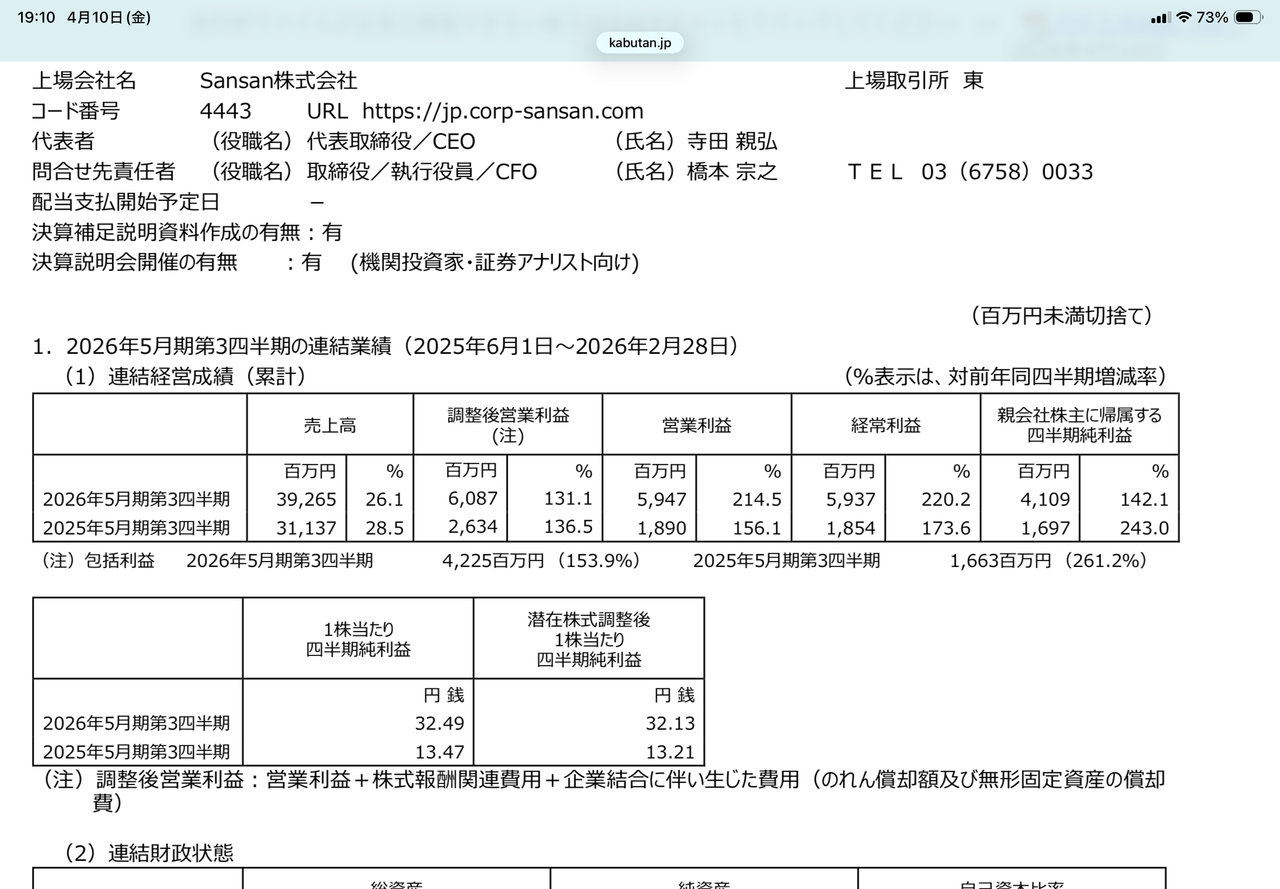This screenshot has width=1280, height=889.
Task: Tap the Wi-Fi status icon
Action: tap(1184, 17)
